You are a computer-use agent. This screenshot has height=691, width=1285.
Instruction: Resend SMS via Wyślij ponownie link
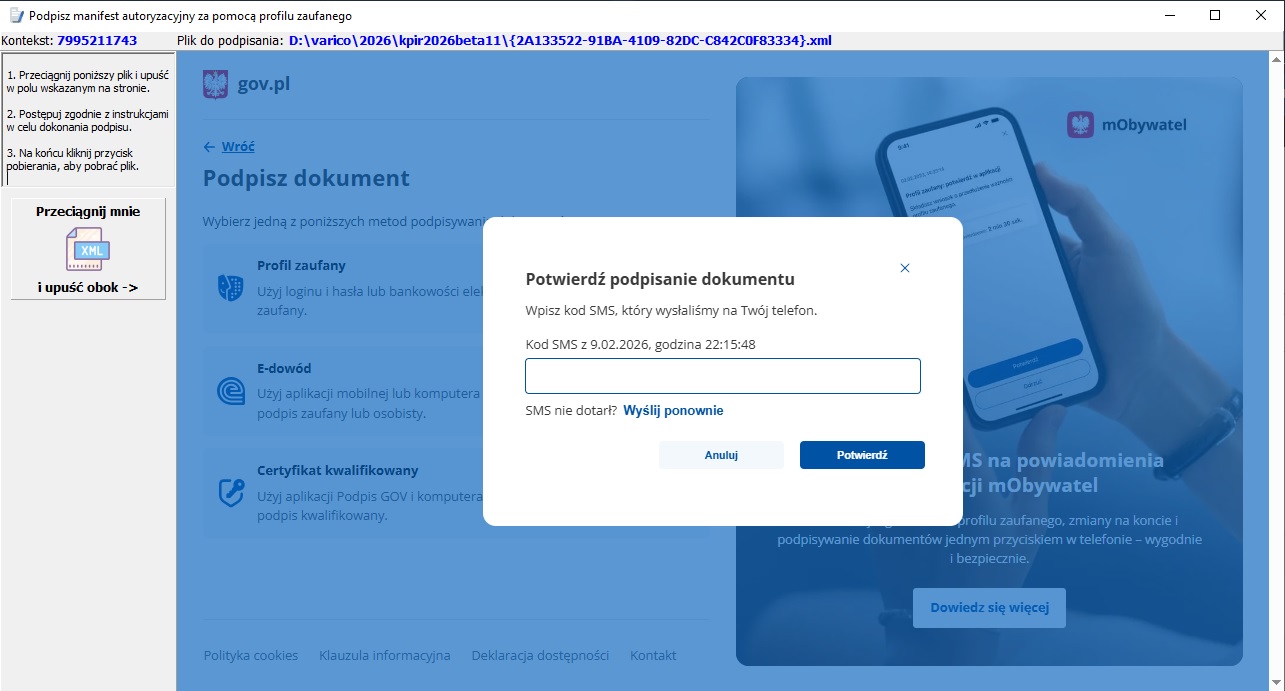tap(673, 410)
